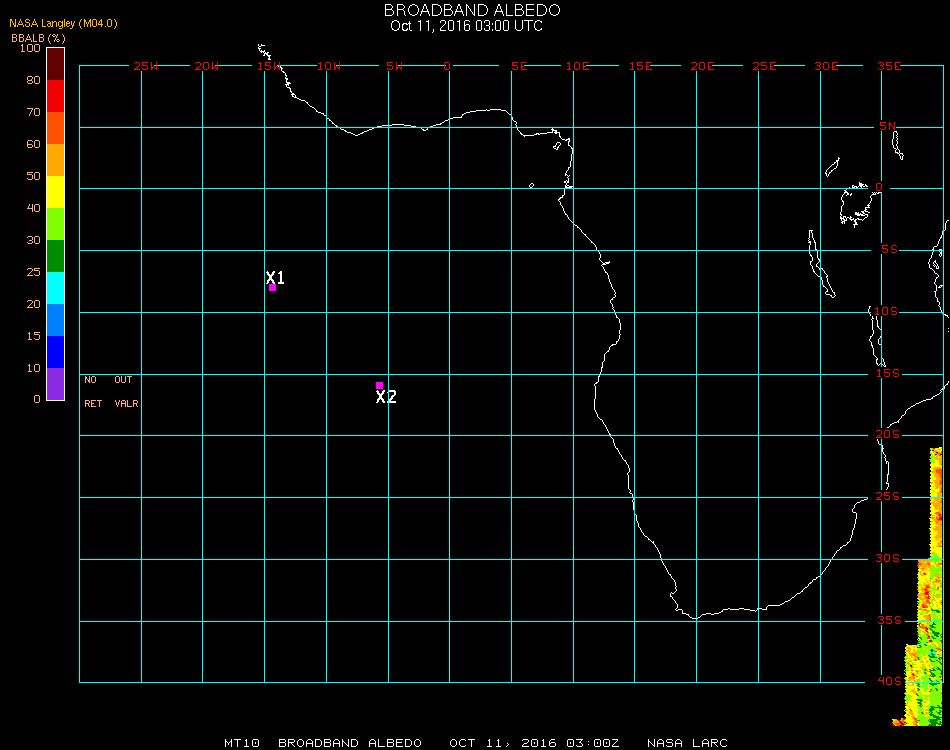Click the BBALB (%) colorbar label
The width and height of the screenshot is (950, 750).
pyautogui.click(x=38, y=38)
